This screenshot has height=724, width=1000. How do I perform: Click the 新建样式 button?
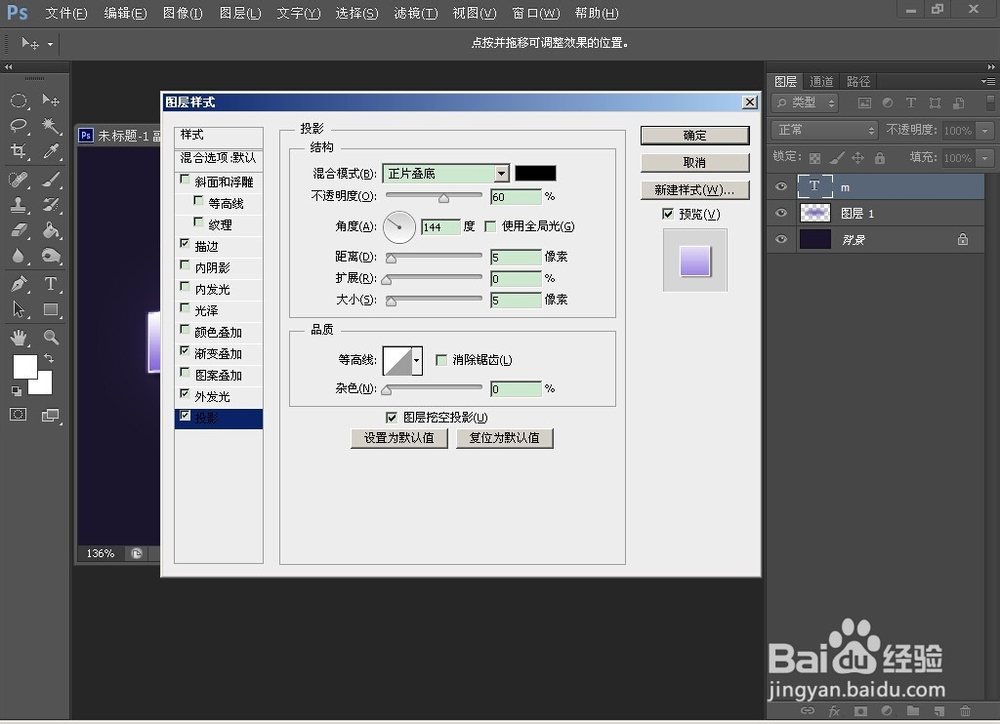coord(695,190)
